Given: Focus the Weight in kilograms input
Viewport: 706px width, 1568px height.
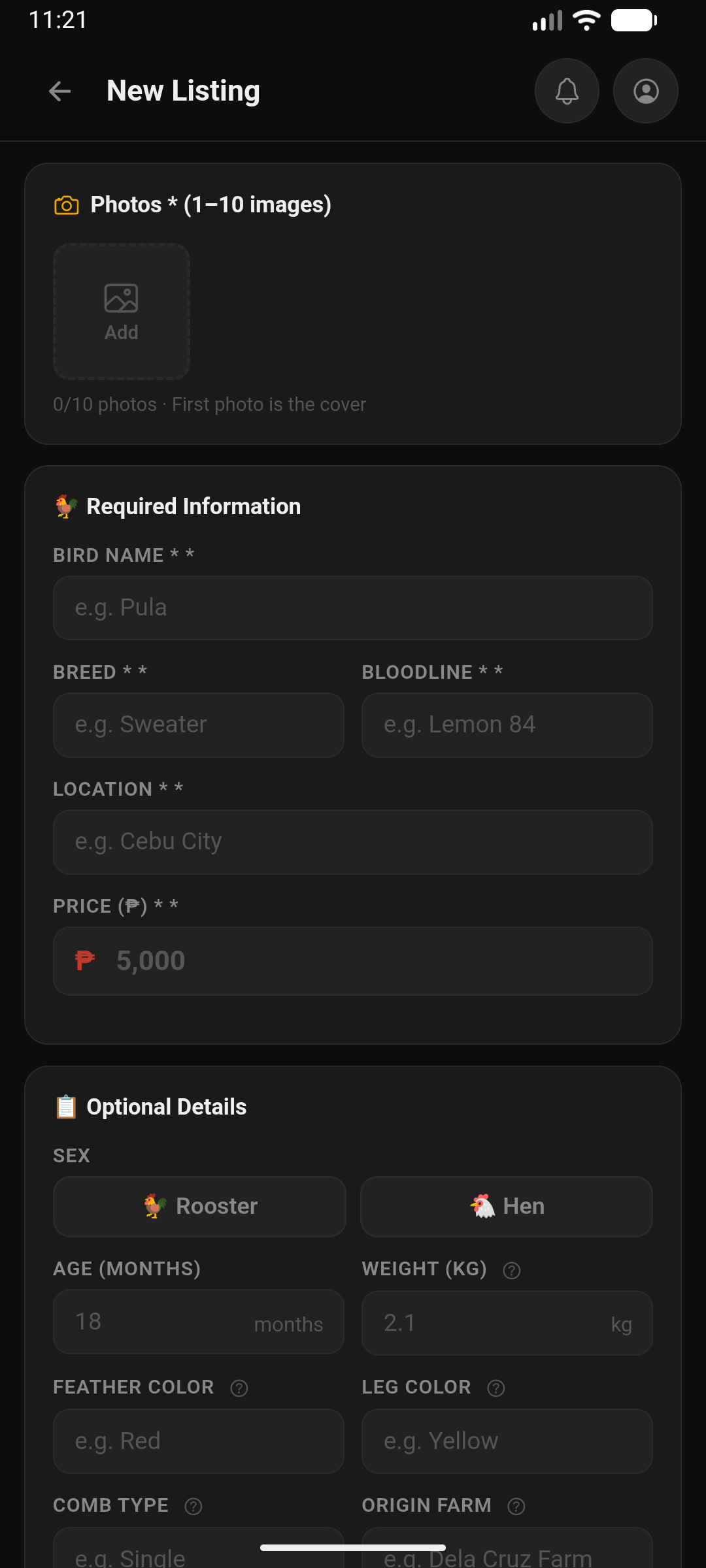Looking at the screenshot, I should [x=507, y=1322].
